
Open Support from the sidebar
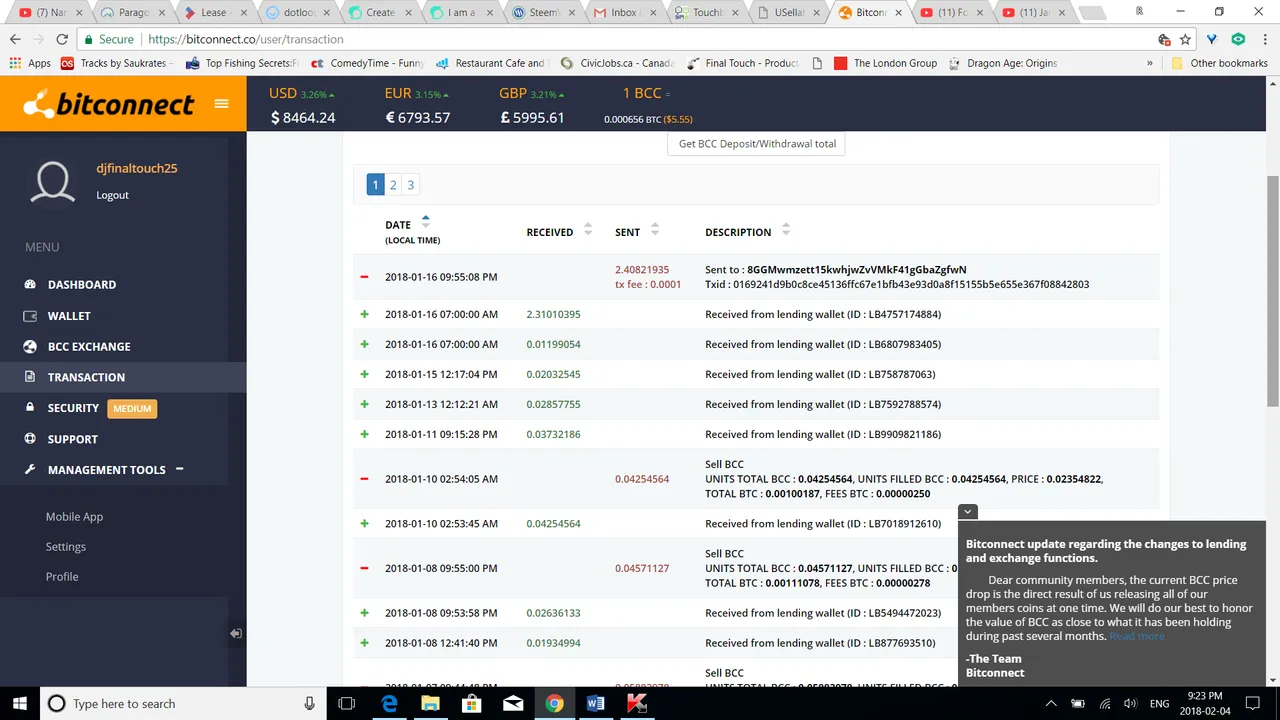point(73,439)
